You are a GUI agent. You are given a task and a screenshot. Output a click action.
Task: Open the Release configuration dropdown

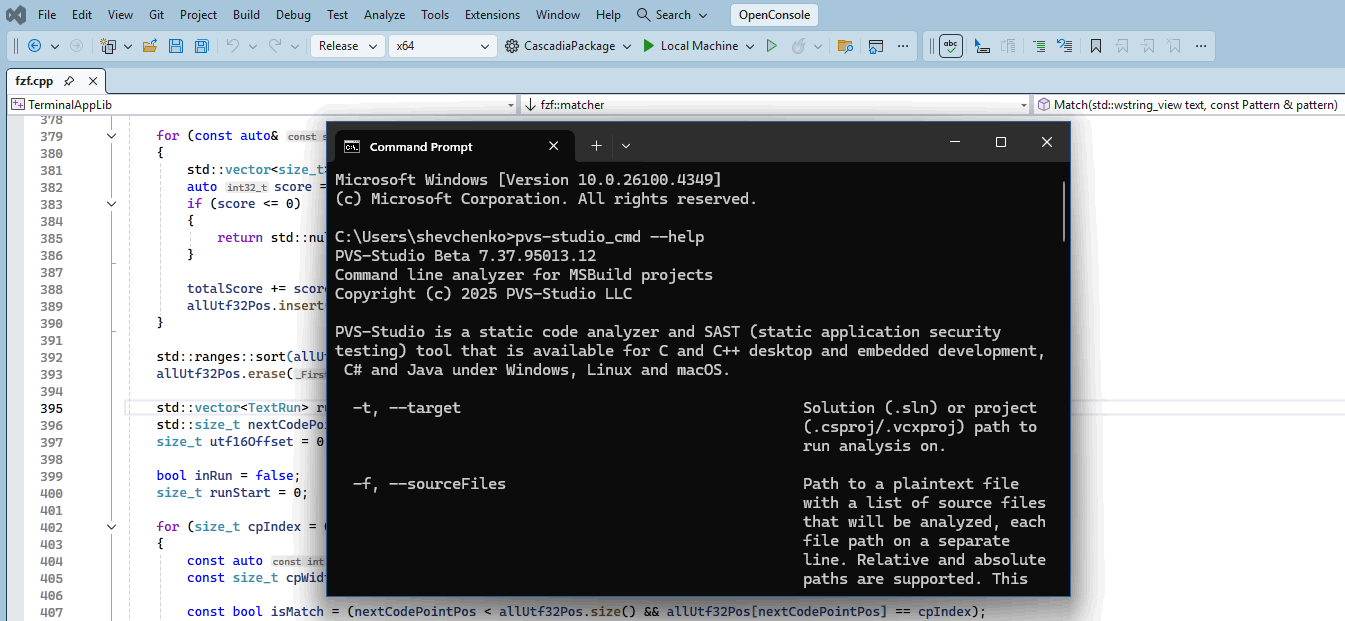tap(347, 45)
